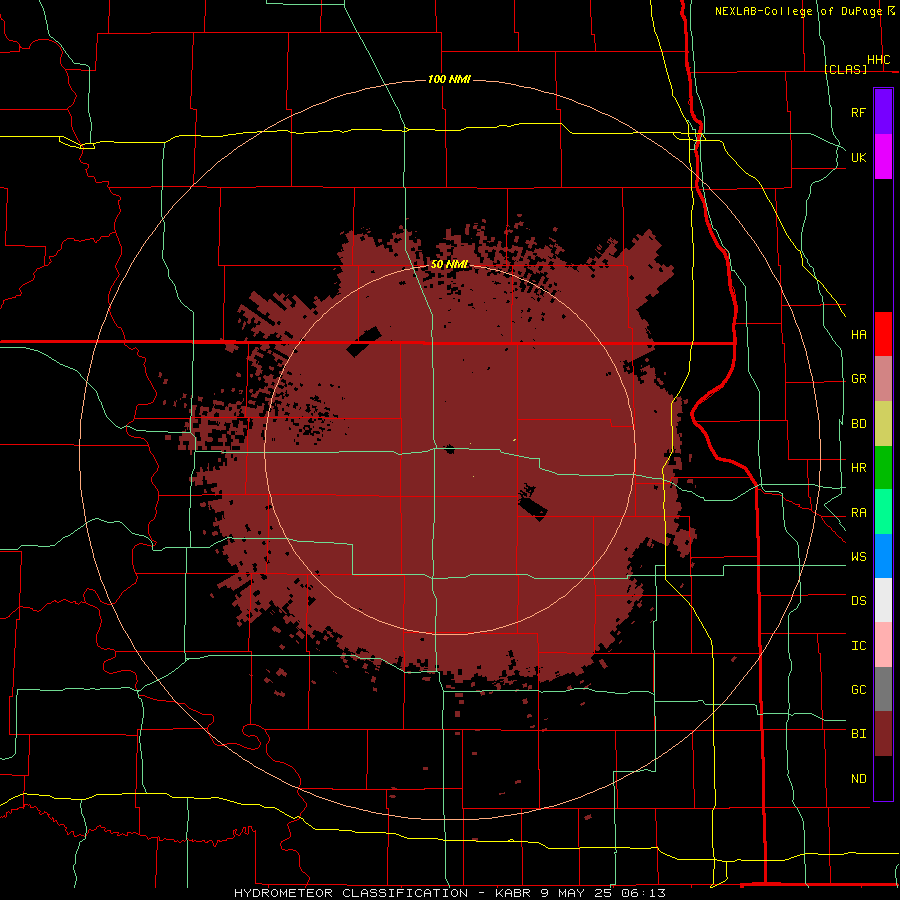This screenshot has width=900, height=900.
Task: Click the "ND" legend label
Action: [x=858, y=779]
